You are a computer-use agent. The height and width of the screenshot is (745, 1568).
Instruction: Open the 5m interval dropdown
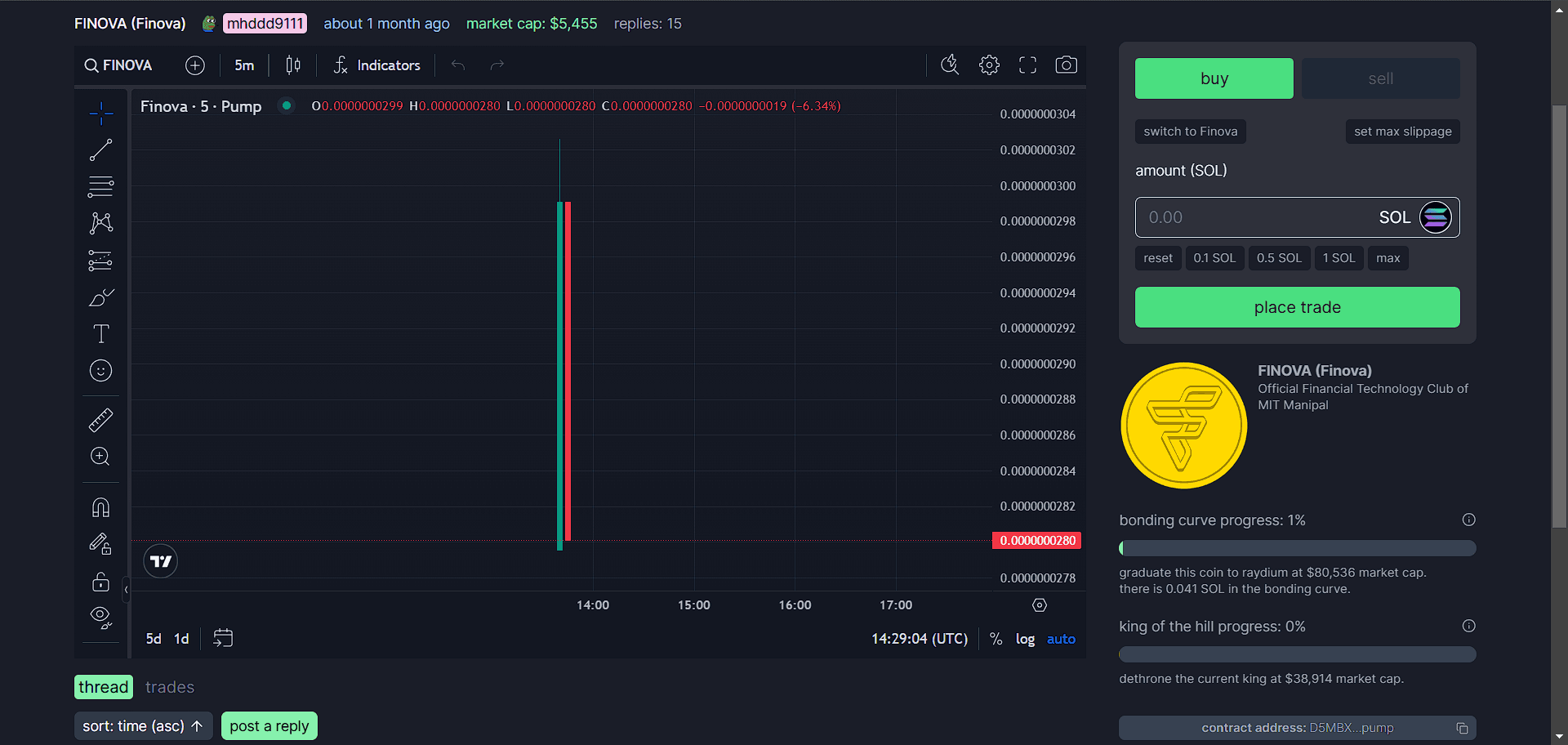(x=244, y=65)
